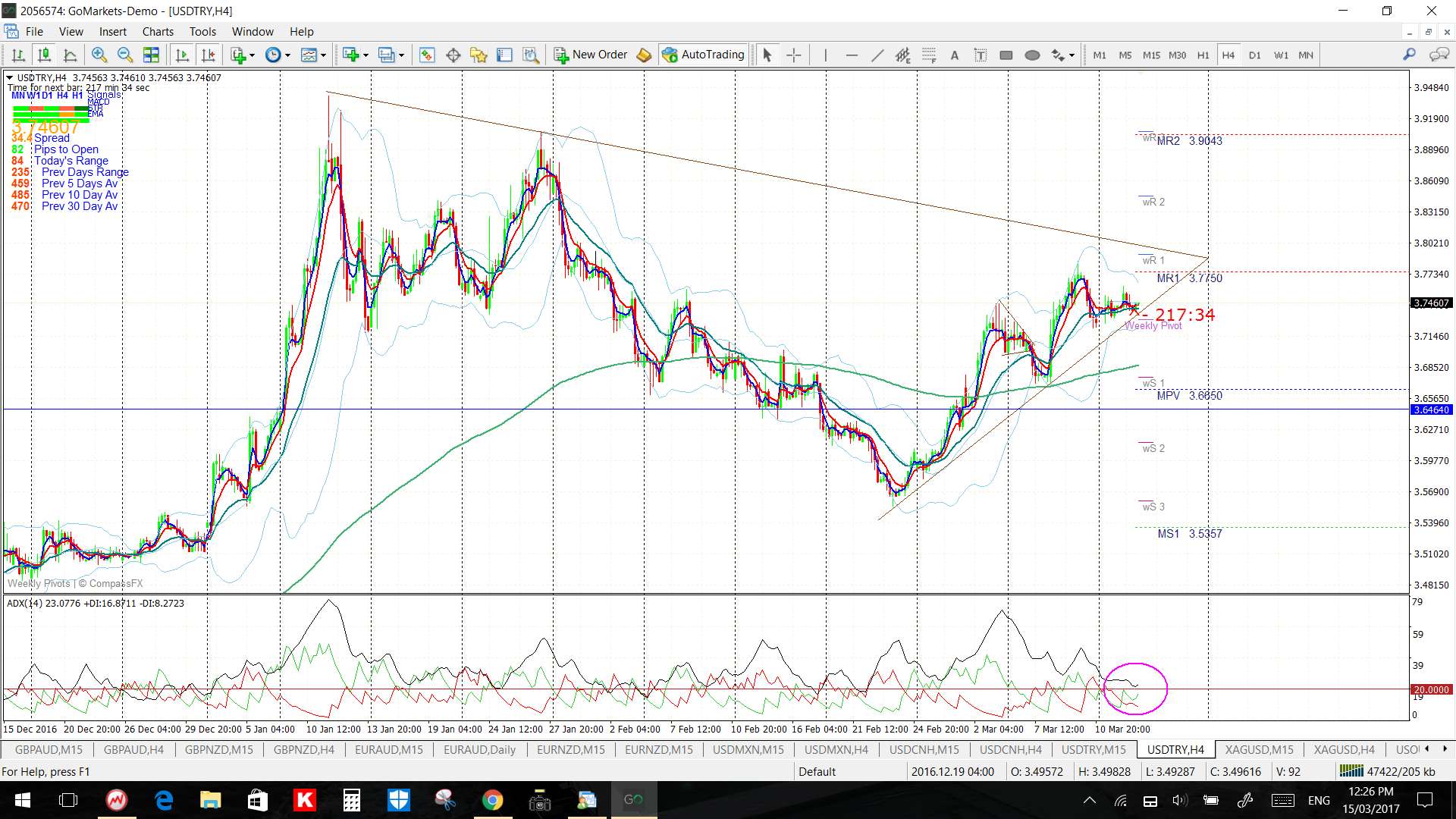
Task: Tile chart windows icon
Action: [x=151, y=55]
